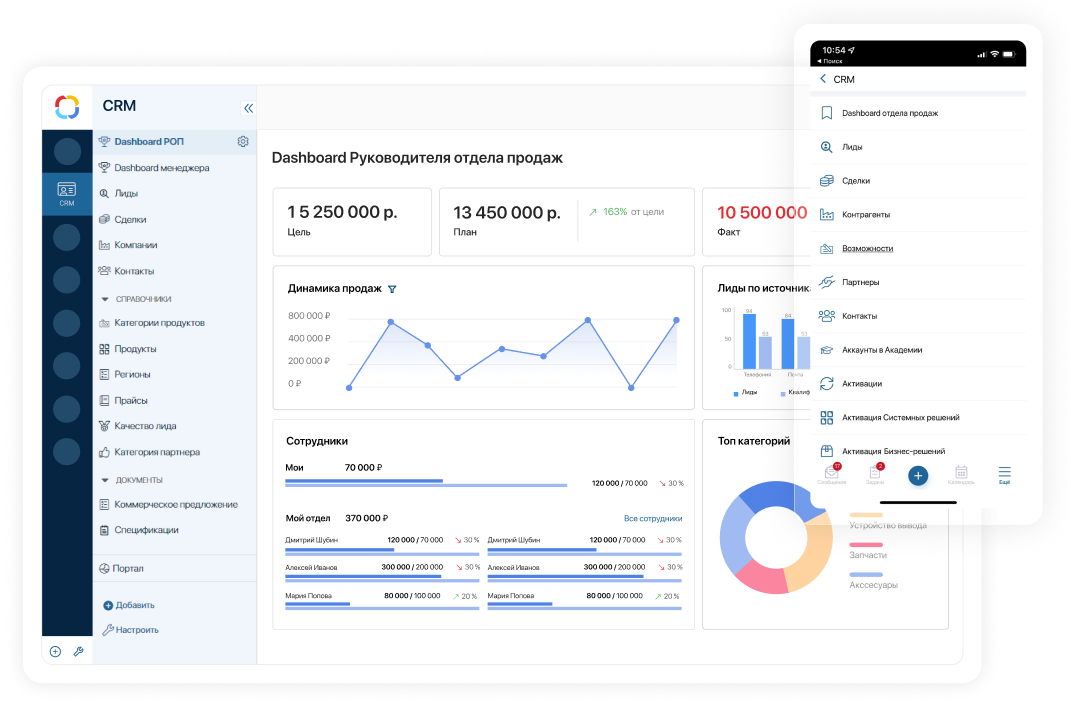Click the plus circle icon at rail bottom
The width and height of the screenshot is (1084, 706).
pyautogui.click(x=55, y=651)
